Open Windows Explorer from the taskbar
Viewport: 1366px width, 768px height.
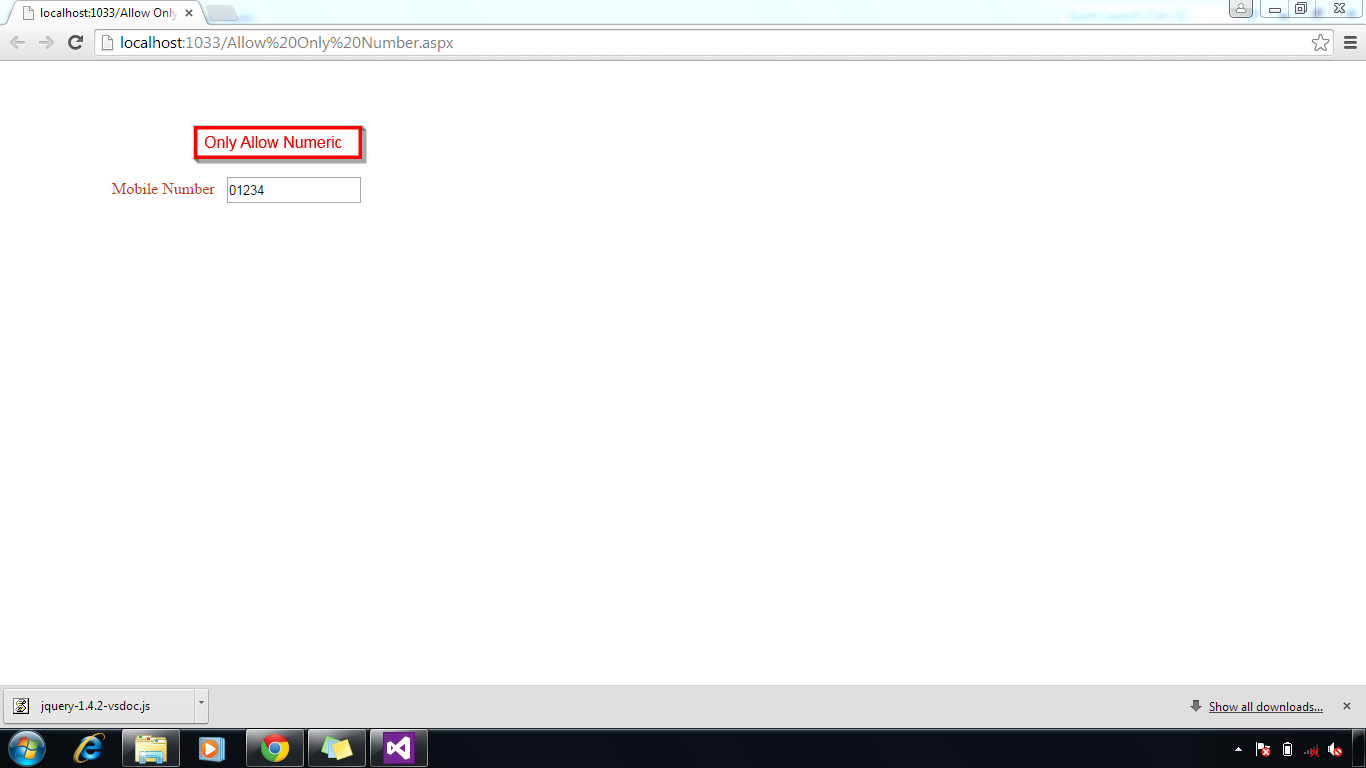click(x=150, y=747)
